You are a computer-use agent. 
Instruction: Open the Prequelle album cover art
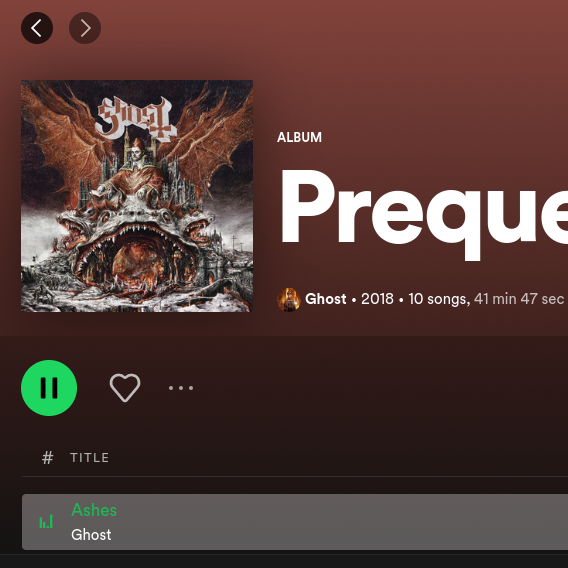[137, 196]
